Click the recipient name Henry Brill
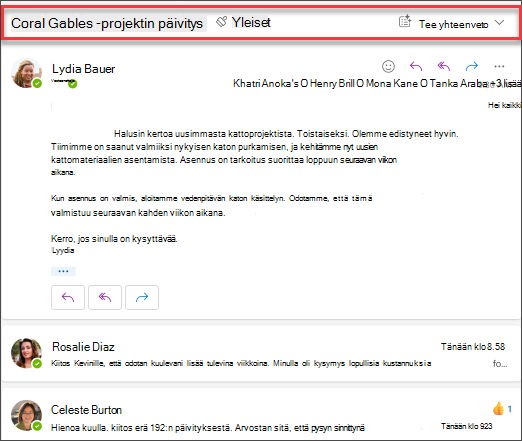 click(x=332, y=83)
